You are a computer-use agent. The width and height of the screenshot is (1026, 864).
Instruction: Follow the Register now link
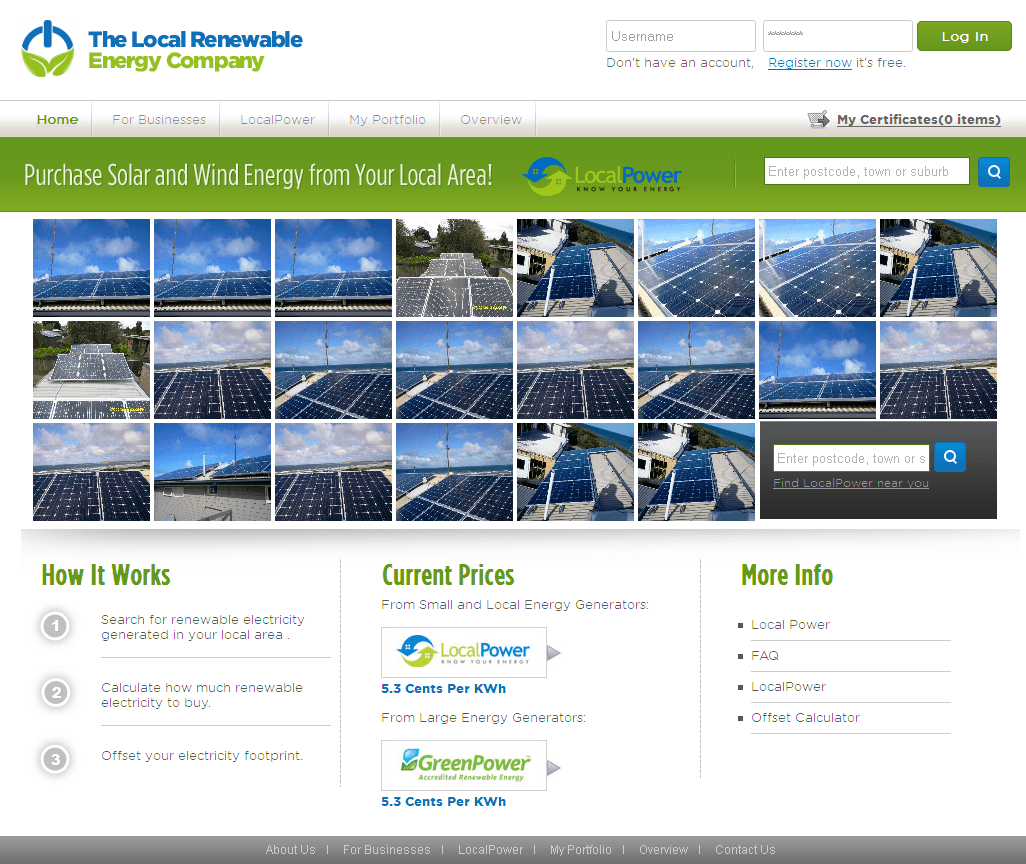click(809, 63)
